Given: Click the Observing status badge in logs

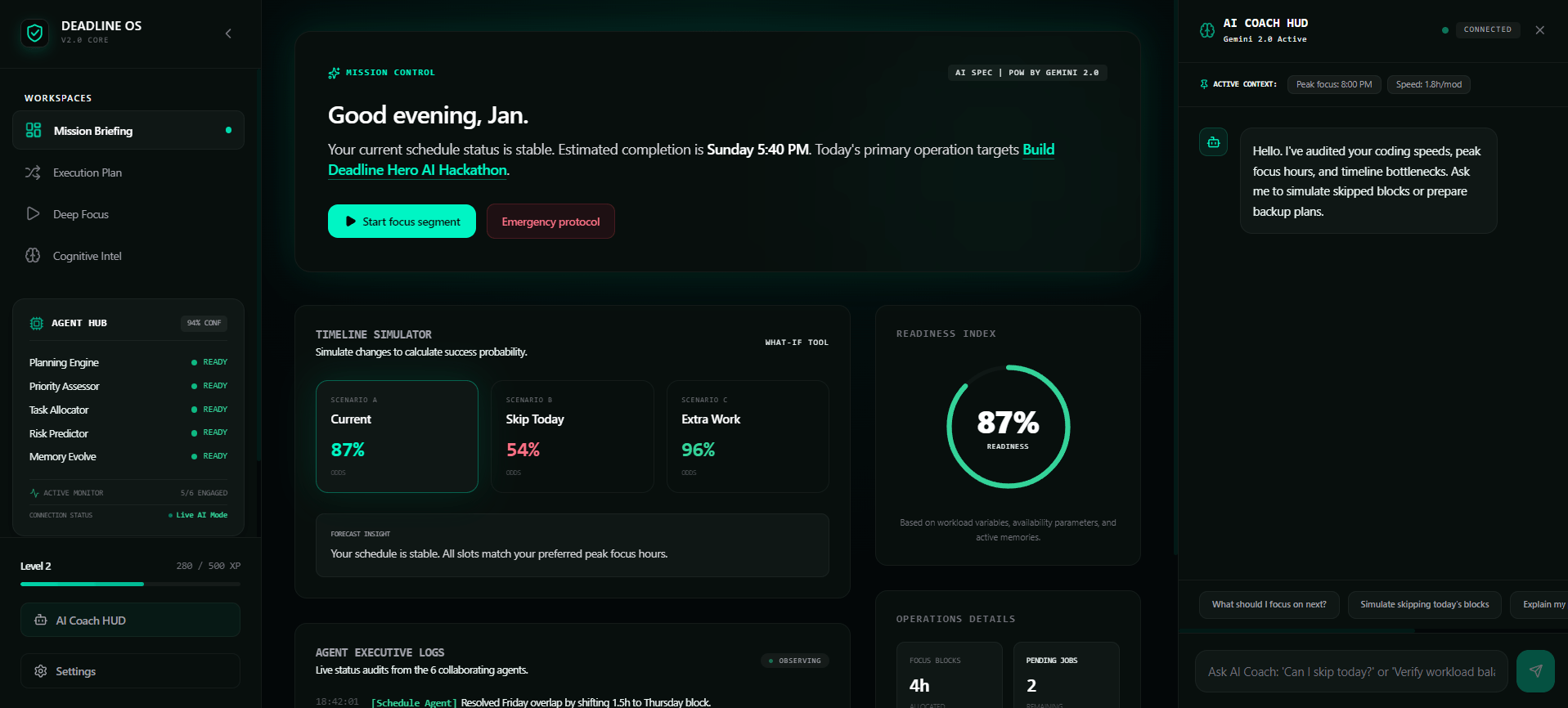Looking at the screenshot, I should click(x=795, y=661).
